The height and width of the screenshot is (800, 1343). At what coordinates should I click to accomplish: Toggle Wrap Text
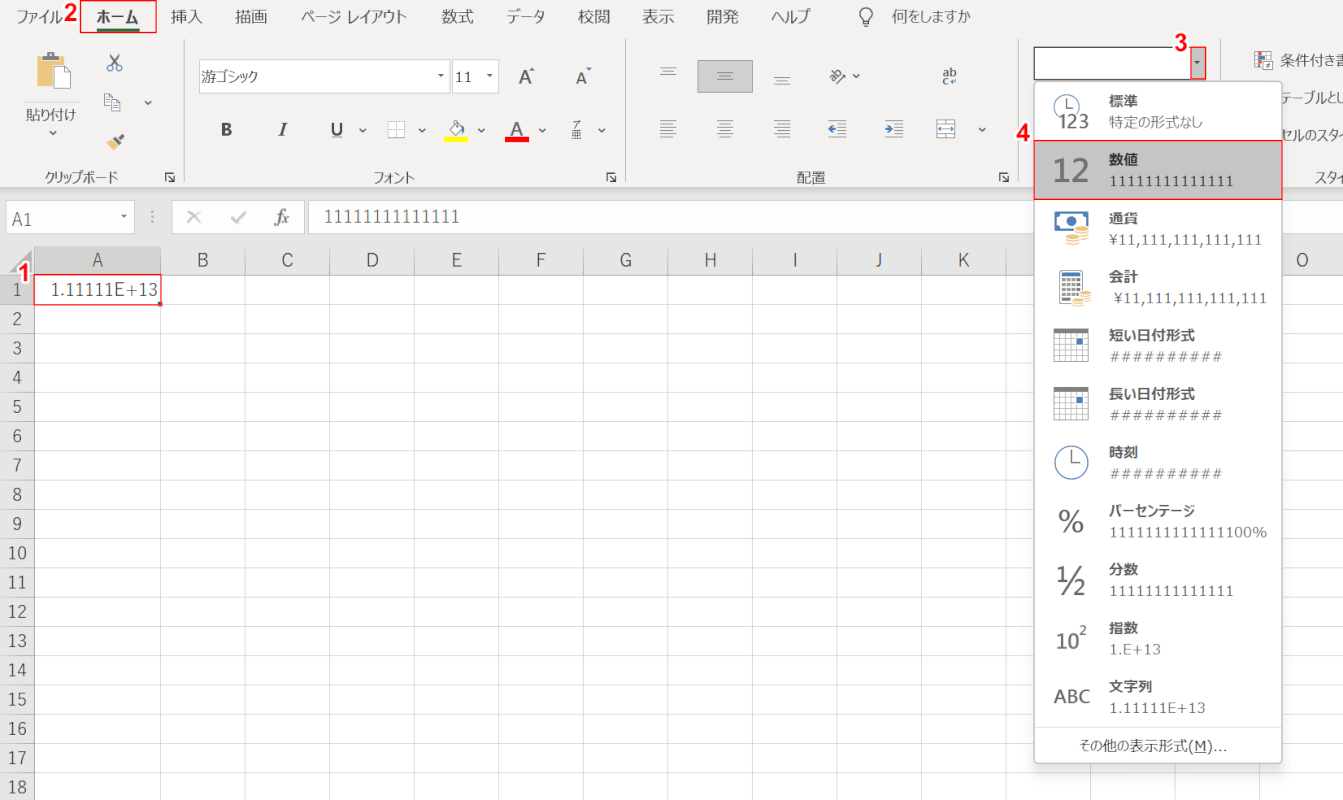tap(950, 76)
